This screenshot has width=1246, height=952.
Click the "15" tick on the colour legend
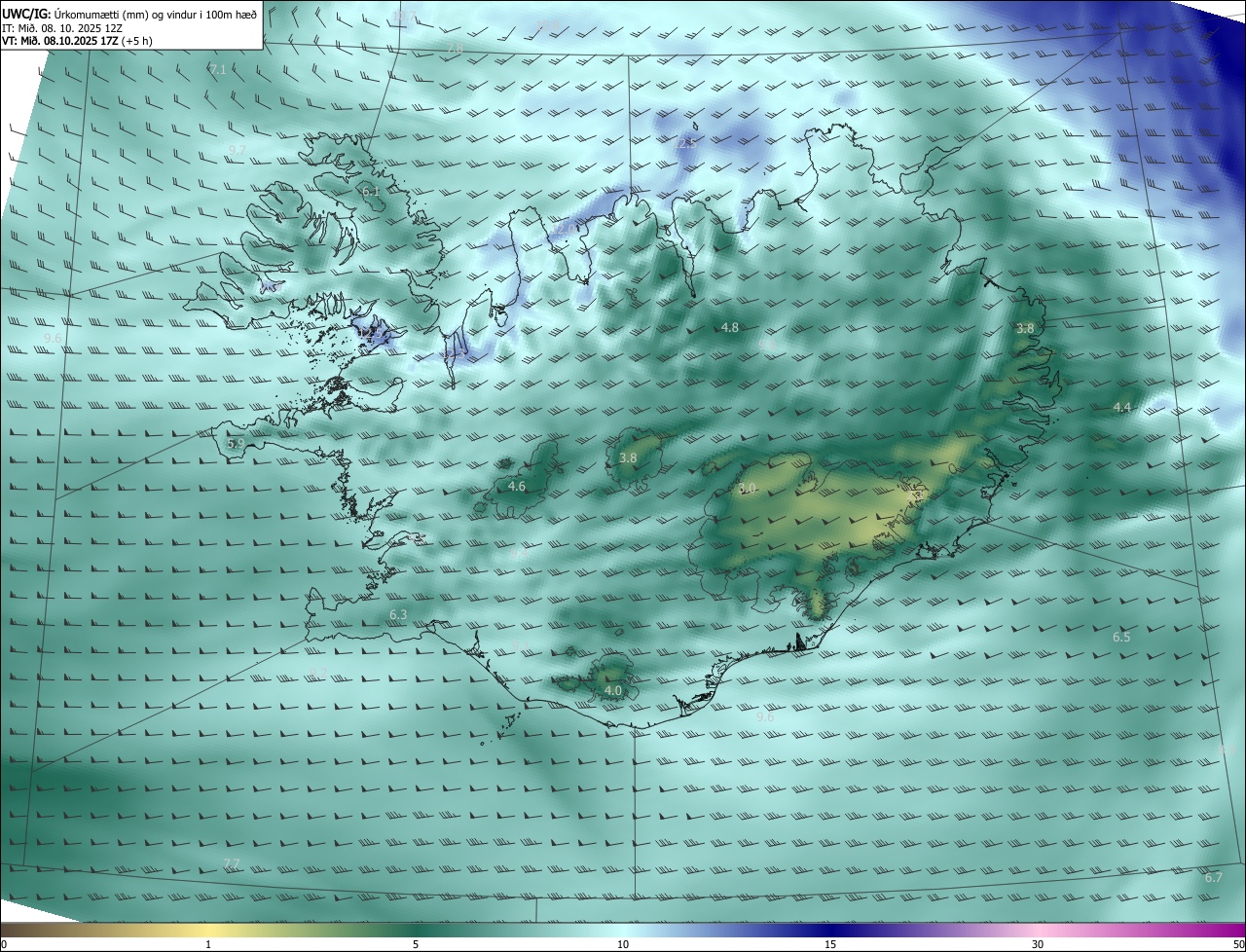click(830, 944)
